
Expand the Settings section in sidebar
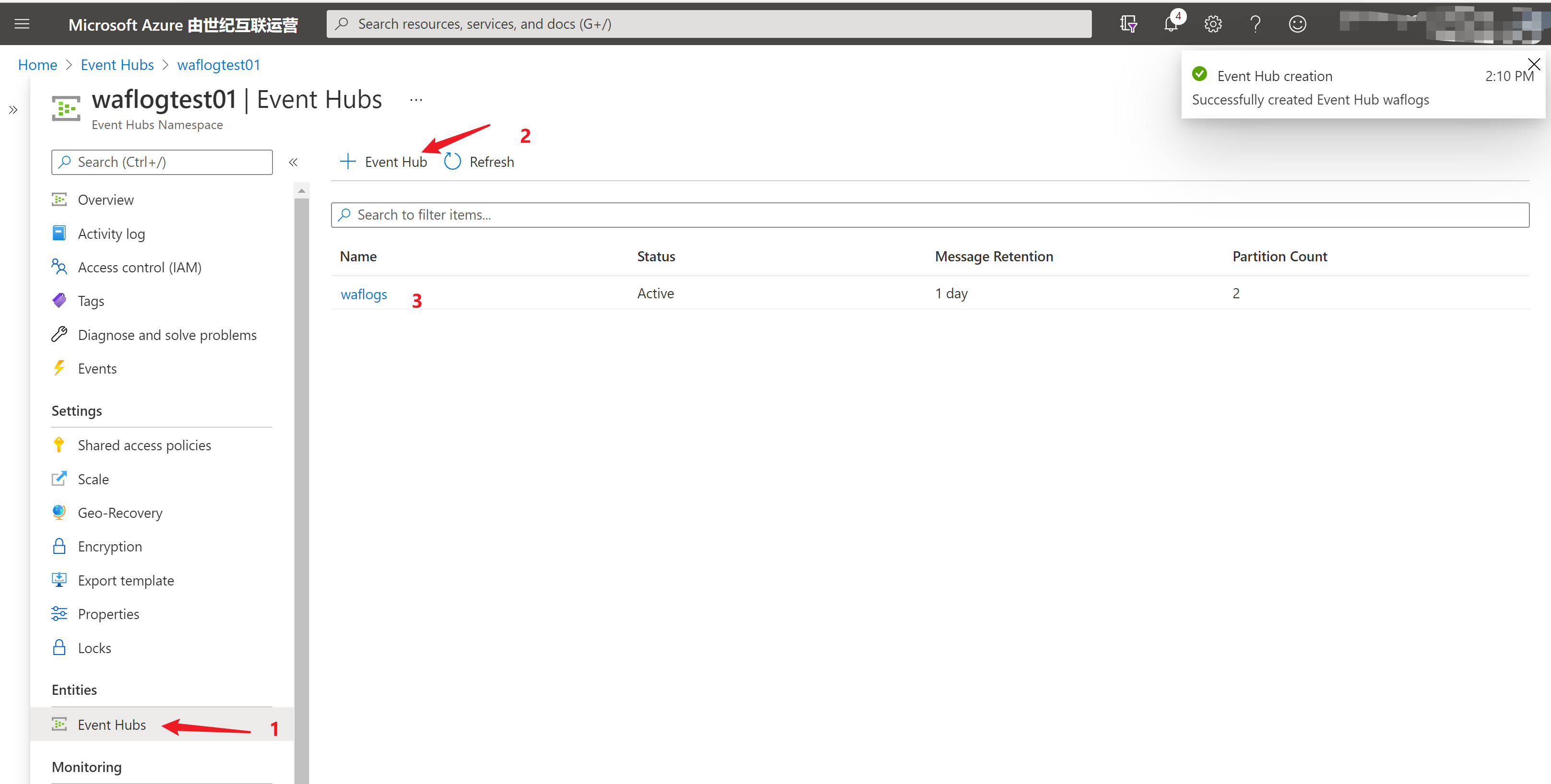click(x=77, y=410)
